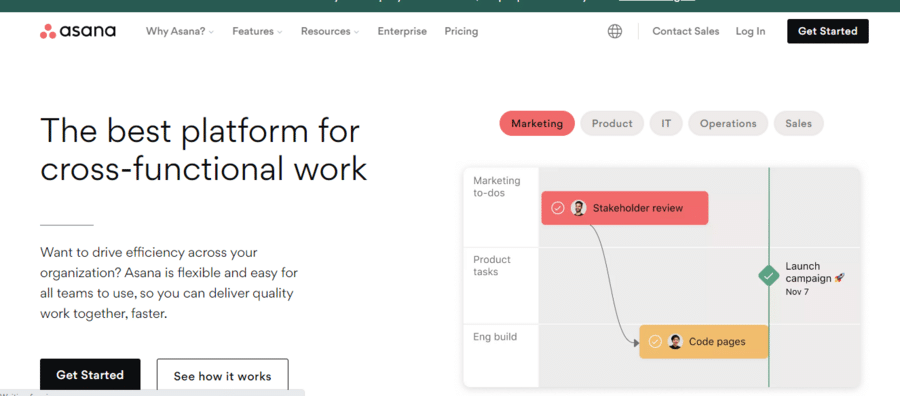Select the Marketing tab

click(537, 123)
